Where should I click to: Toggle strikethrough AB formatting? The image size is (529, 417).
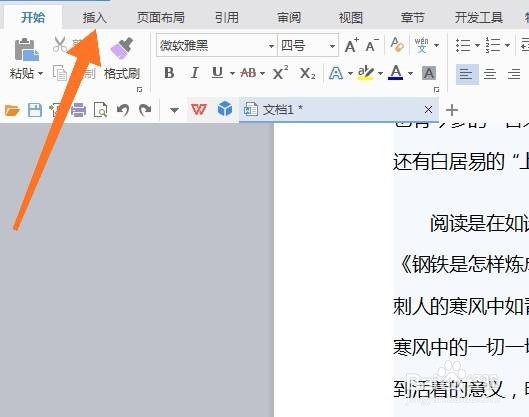248,73
